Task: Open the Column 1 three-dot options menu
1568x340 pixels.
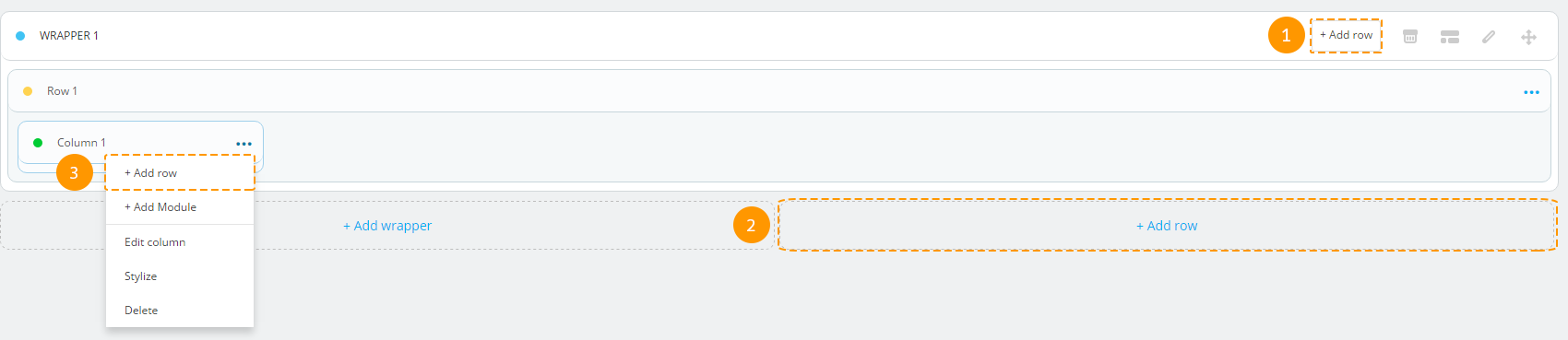Action: (244, 144)
